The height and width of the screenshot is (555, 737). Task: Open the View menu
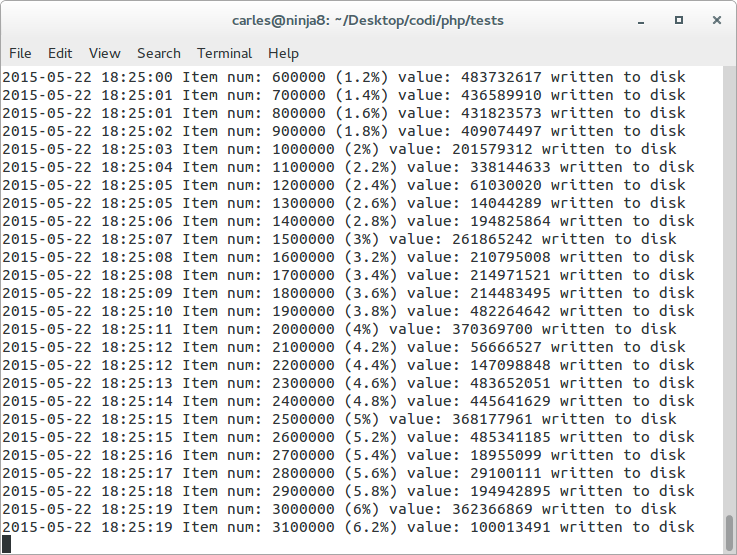point(105,53)
